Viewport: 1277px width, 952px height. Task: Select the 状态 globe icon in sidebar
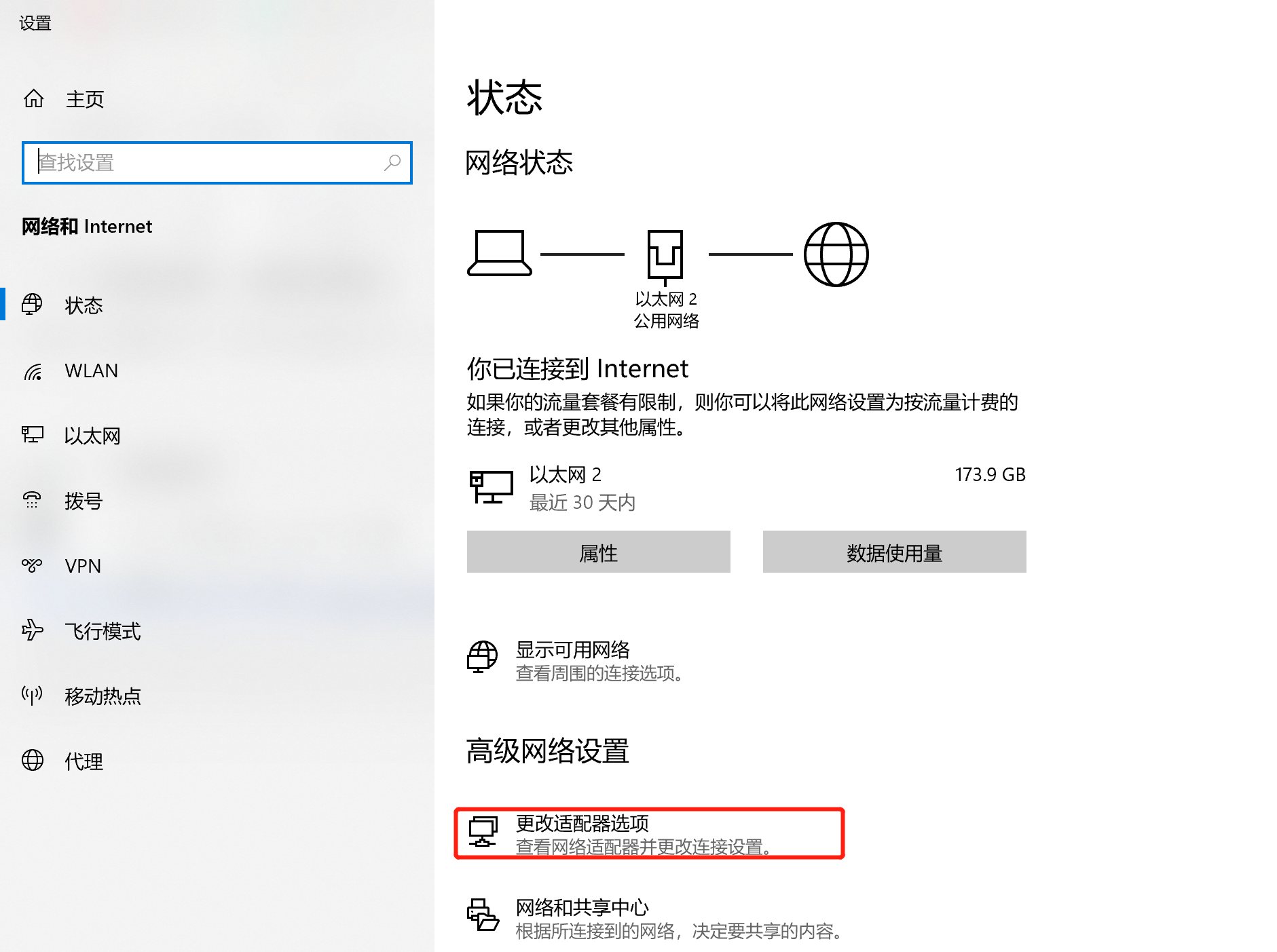[x=32, y=305]
